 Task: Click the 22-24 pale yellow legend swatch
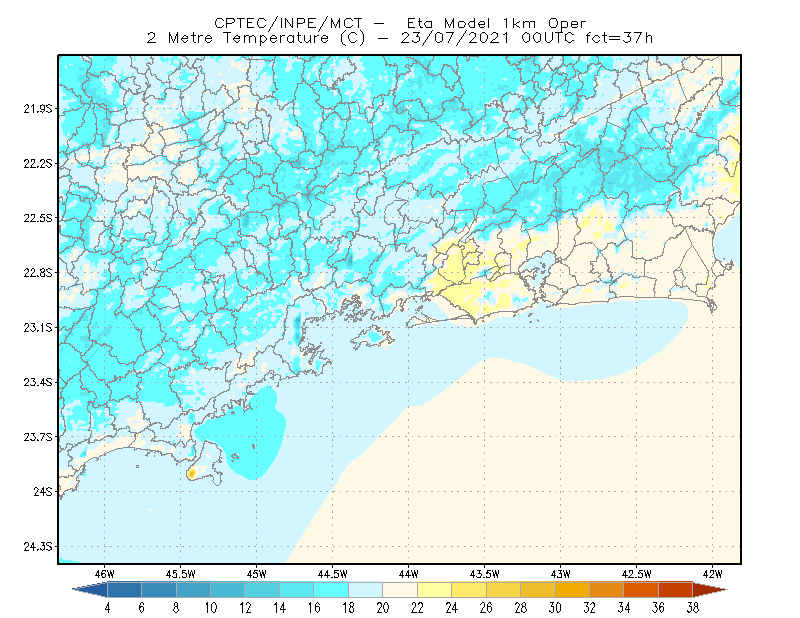point(435,590)
